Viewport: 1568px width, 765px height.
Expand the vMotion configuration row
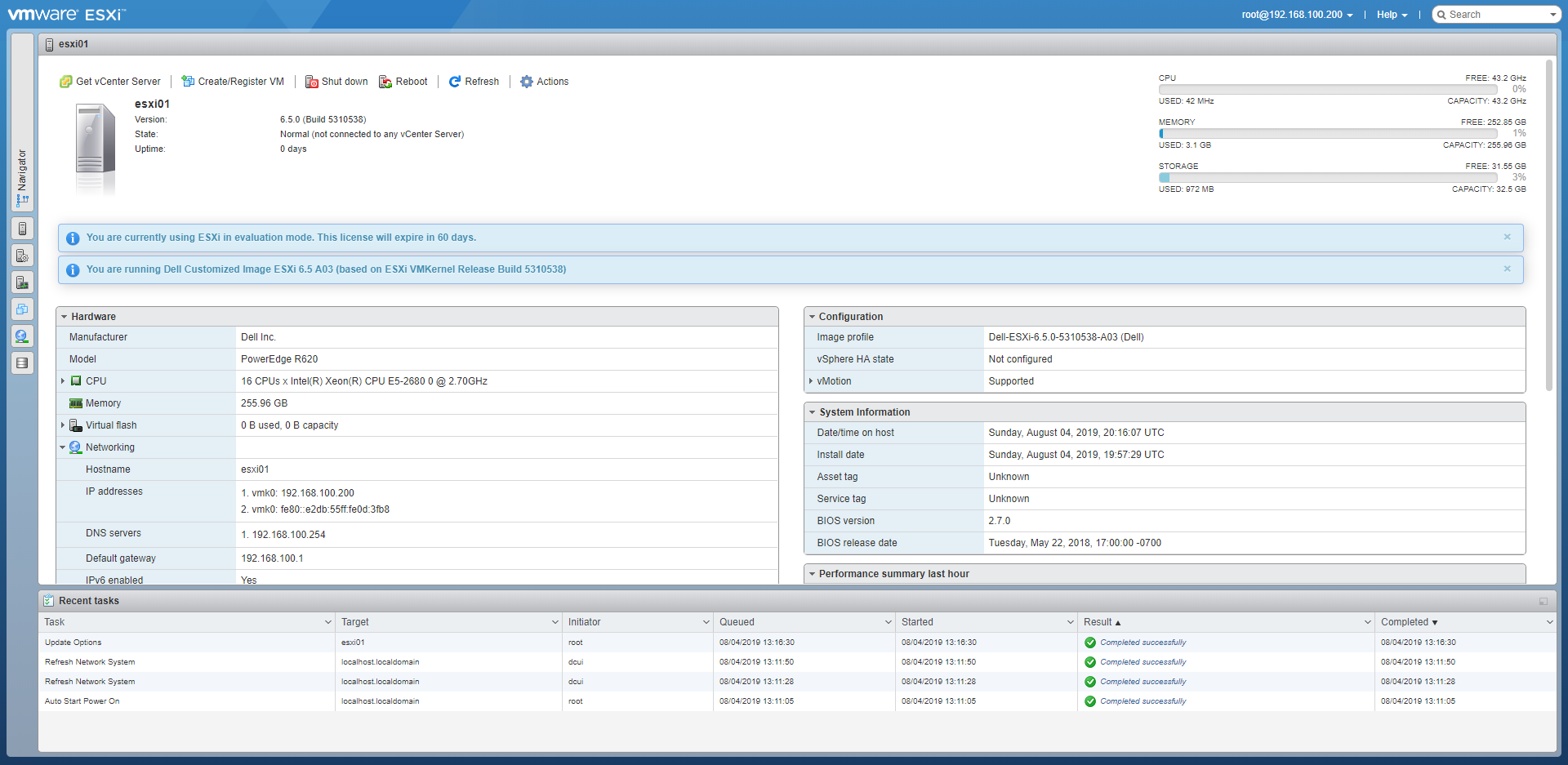coord(810,381)
